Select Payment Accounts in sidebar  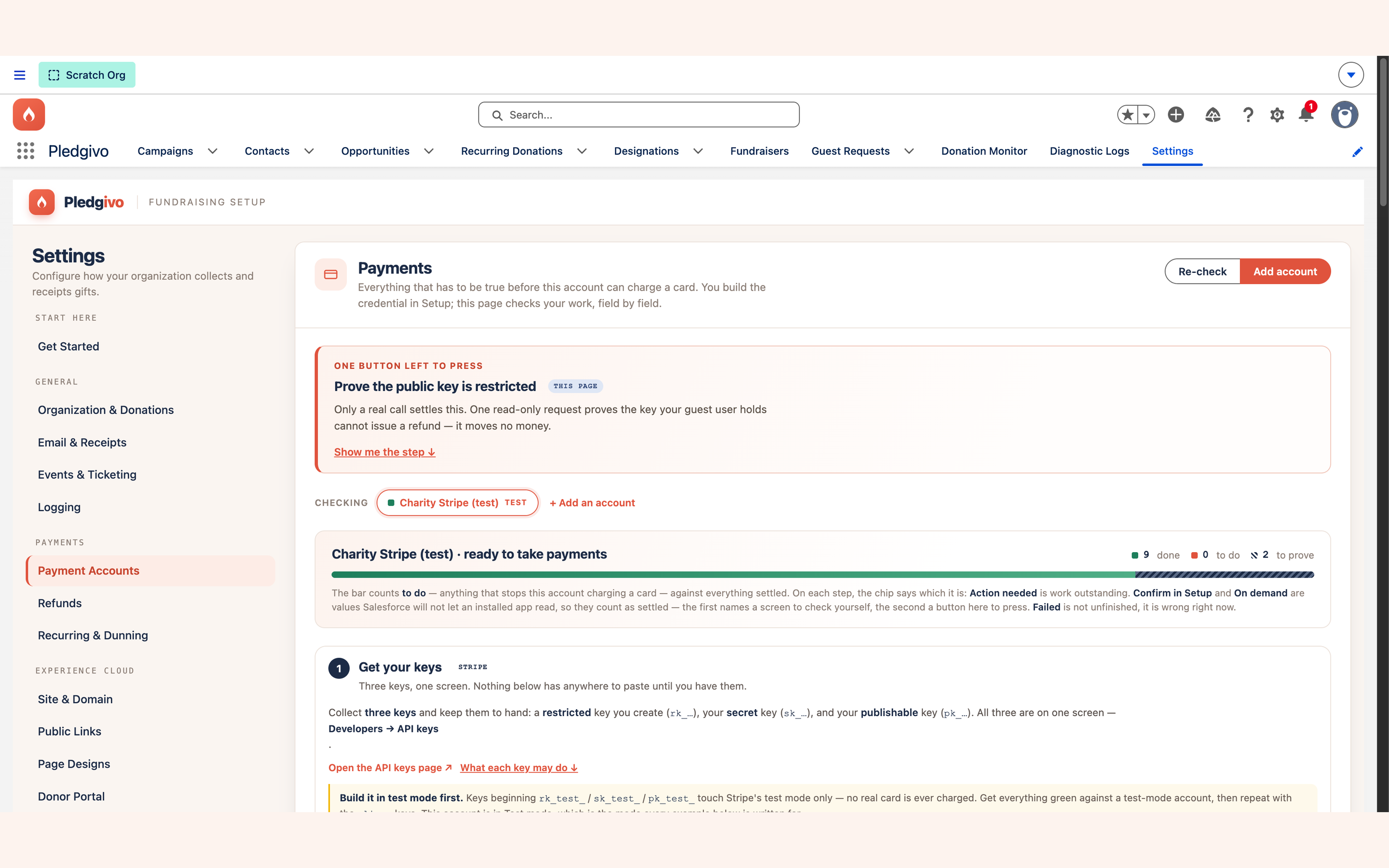click(151, 570)
